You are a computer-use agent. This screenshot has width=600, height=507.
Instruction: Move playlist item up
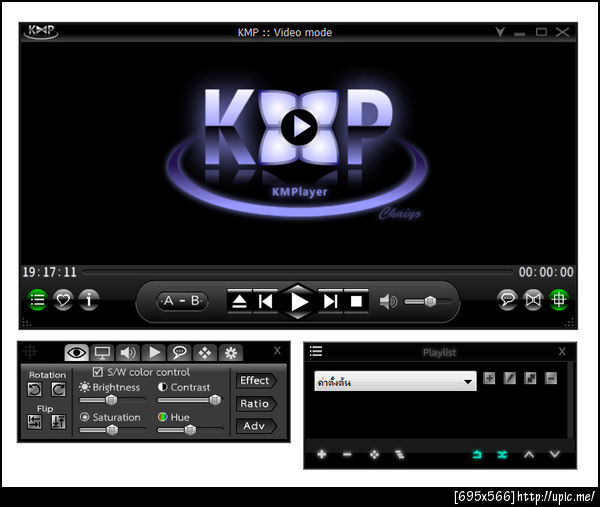tap(529, 455)
